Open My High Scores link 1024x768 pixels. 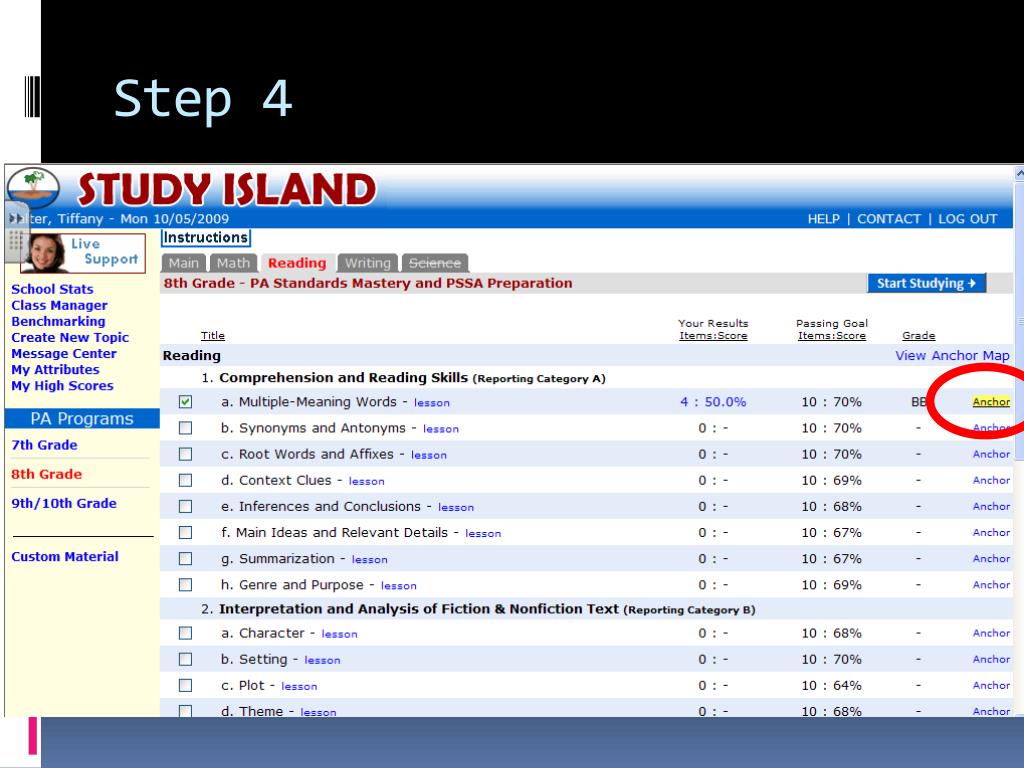[62, 386]
